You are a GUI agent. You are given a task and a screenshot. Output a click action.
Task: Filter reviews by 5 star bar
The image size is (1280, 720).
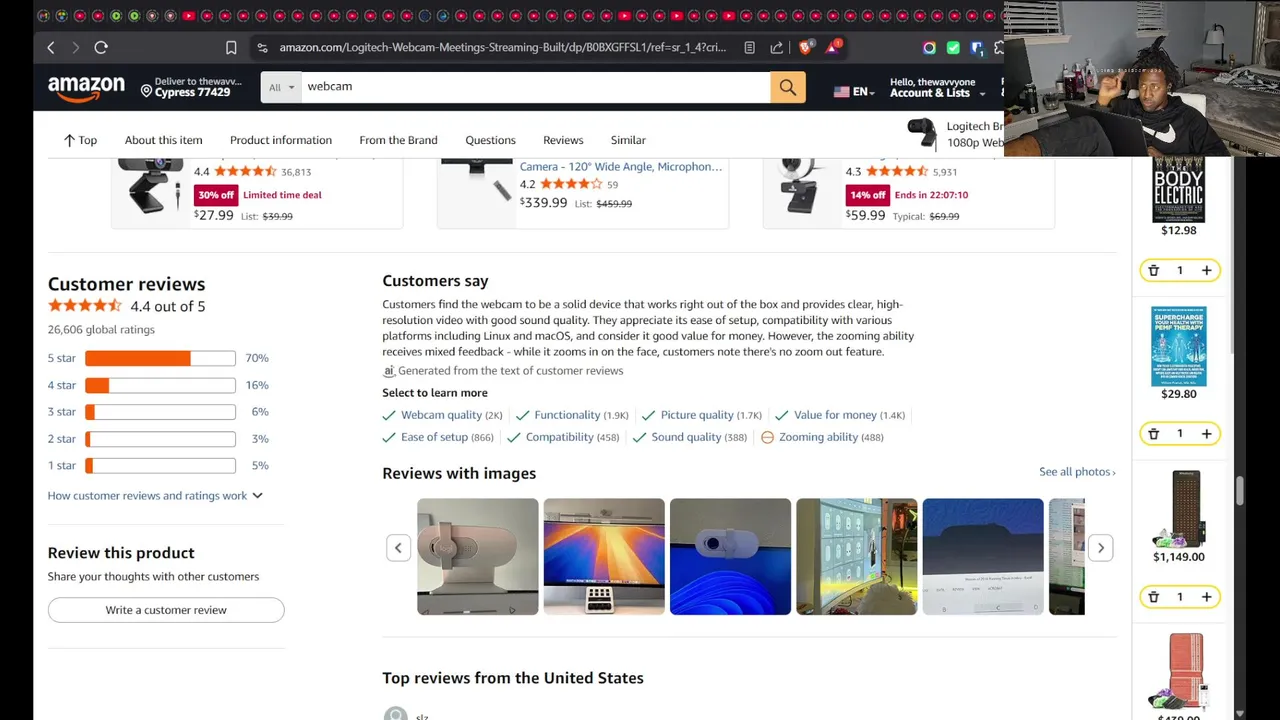[160, 358]
